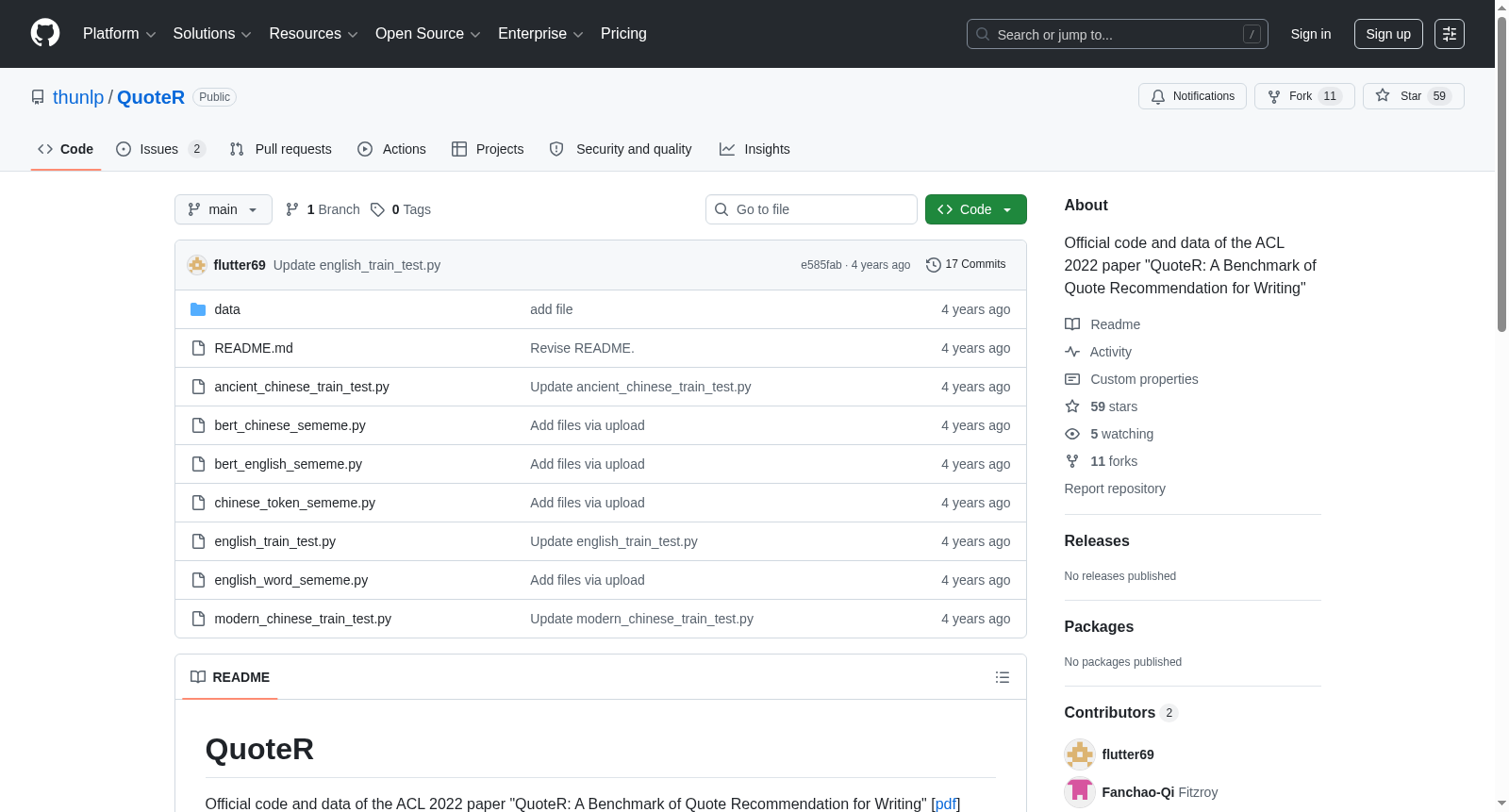Click the data folder icon
Image resolution: width=1509 pixels, height=812 pixels.
[198, 309]
